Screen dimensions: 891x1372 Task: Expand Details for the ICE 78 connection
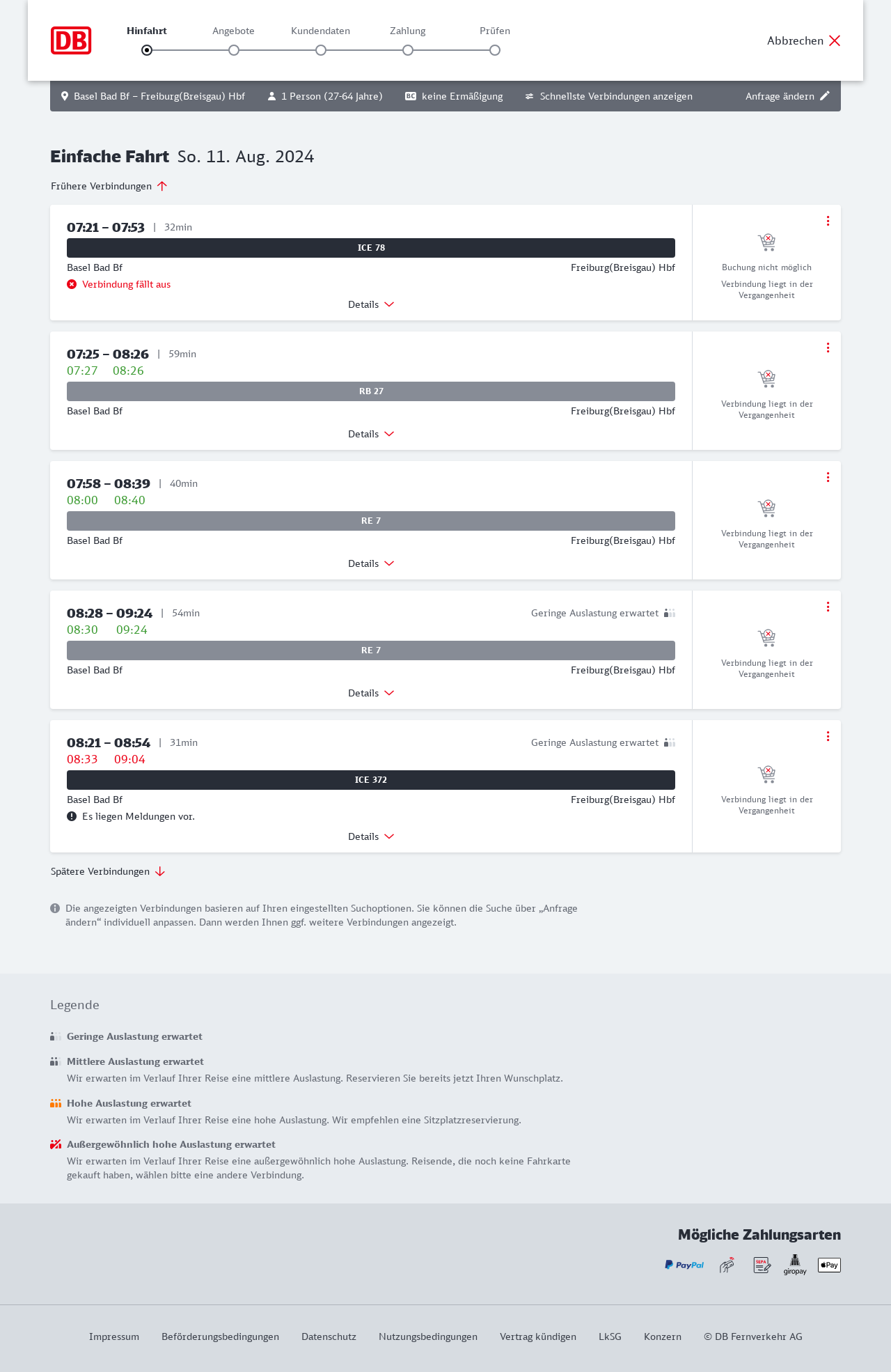tap(371, 304)
